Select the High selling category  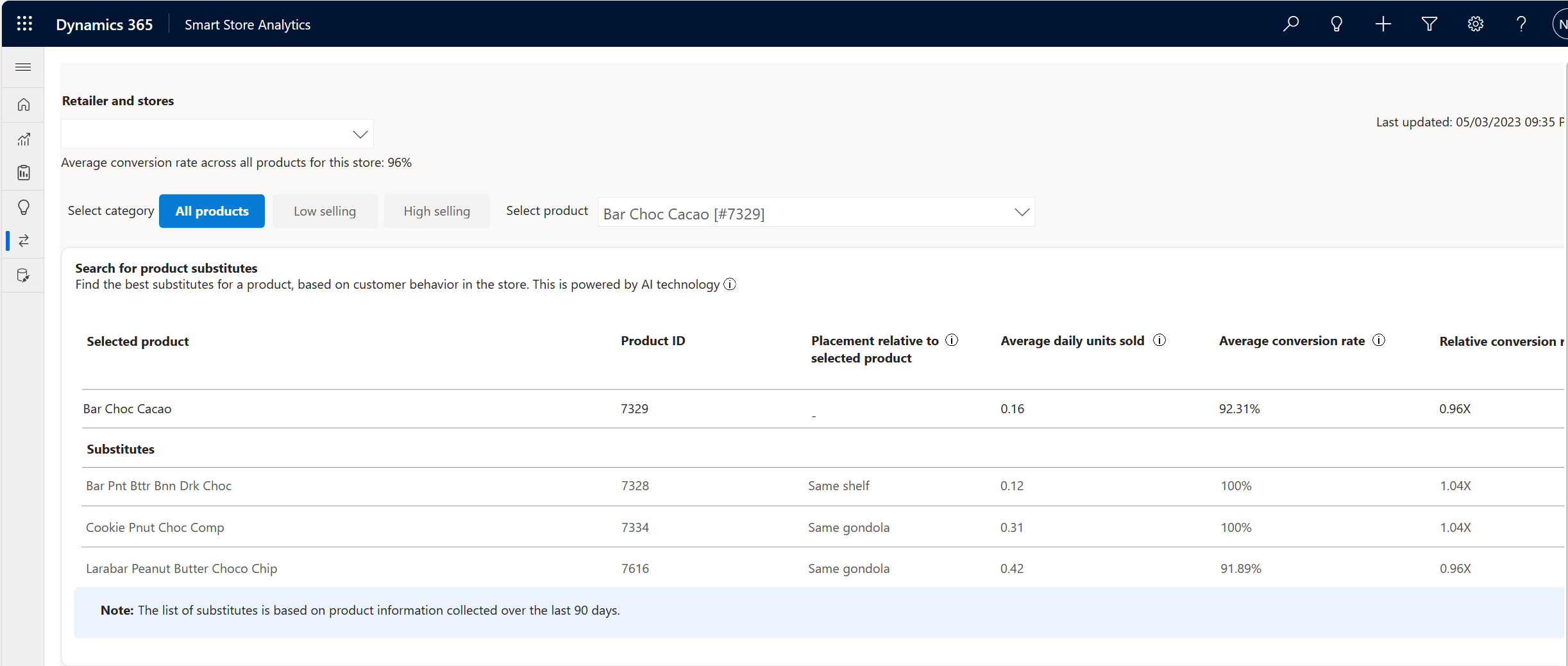pyautogui.click(x=437, y=211)
